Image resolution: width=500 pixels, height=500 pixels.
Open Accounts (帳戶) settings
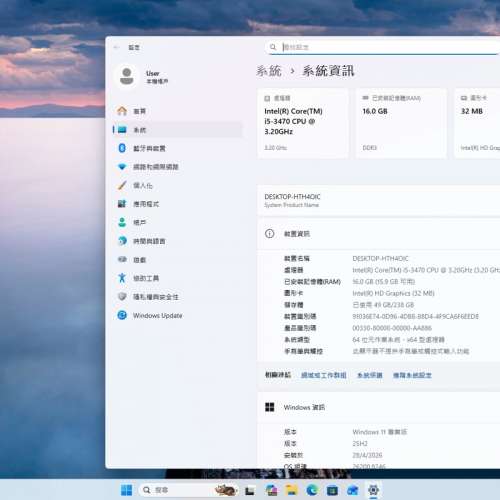178,222
